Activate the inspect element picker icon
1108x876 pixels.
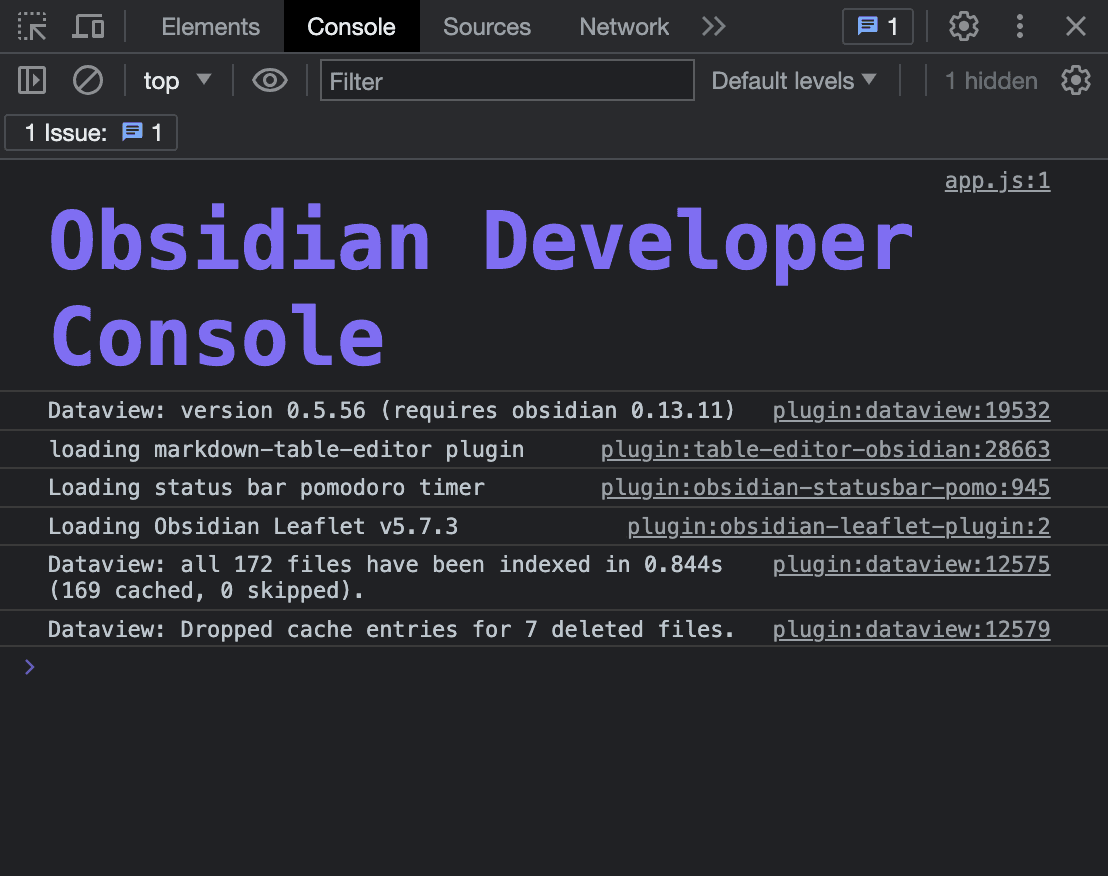(x=32, y=27)
